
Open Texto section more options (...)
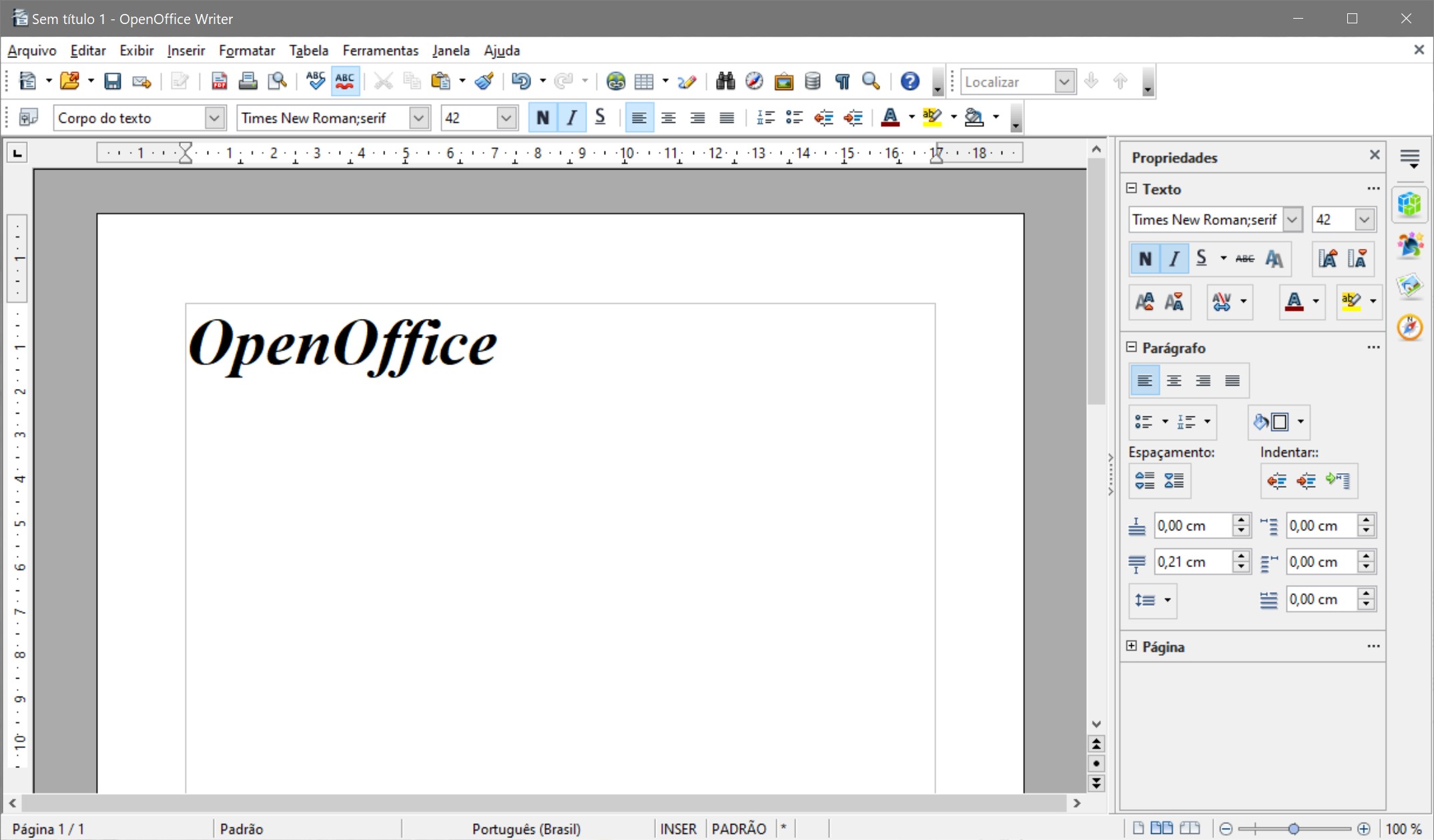[1373, 188]
